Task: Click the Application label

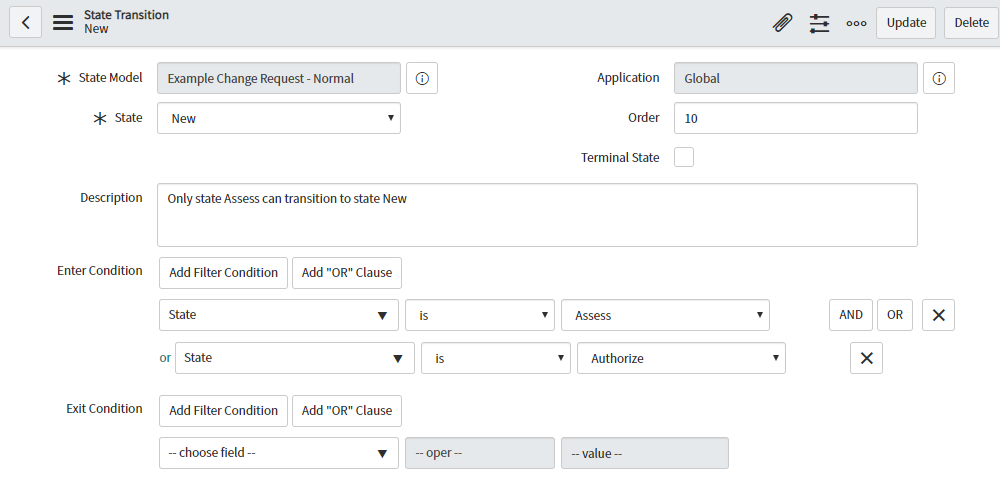Action: (x=628, y=78)
